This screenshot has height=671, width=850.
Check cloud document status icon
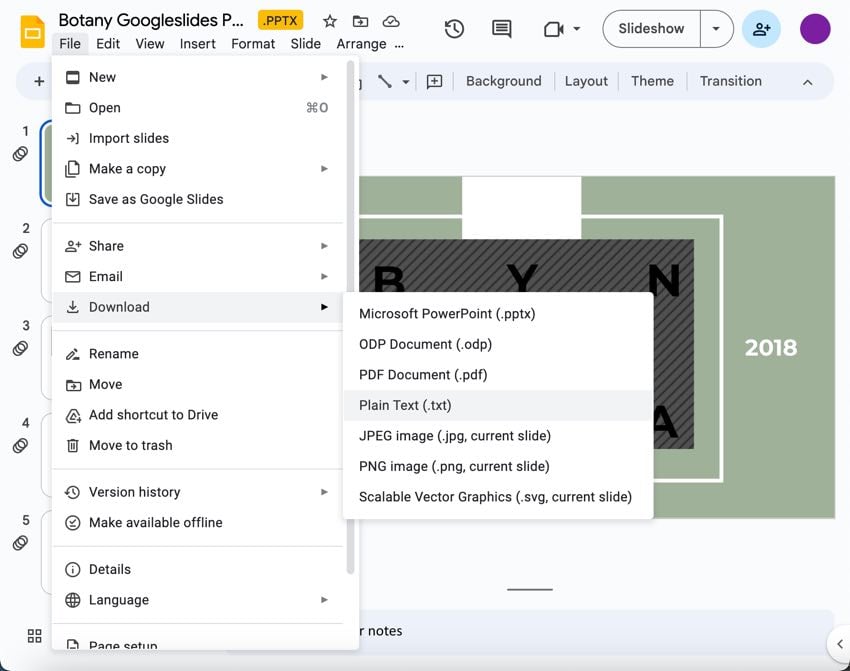(x=391, y=21)
